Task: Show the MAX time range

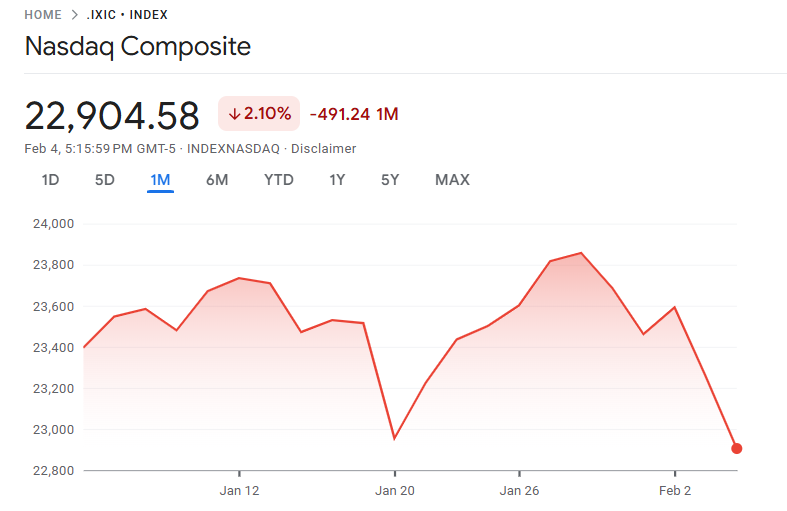Action: (452, 180)
